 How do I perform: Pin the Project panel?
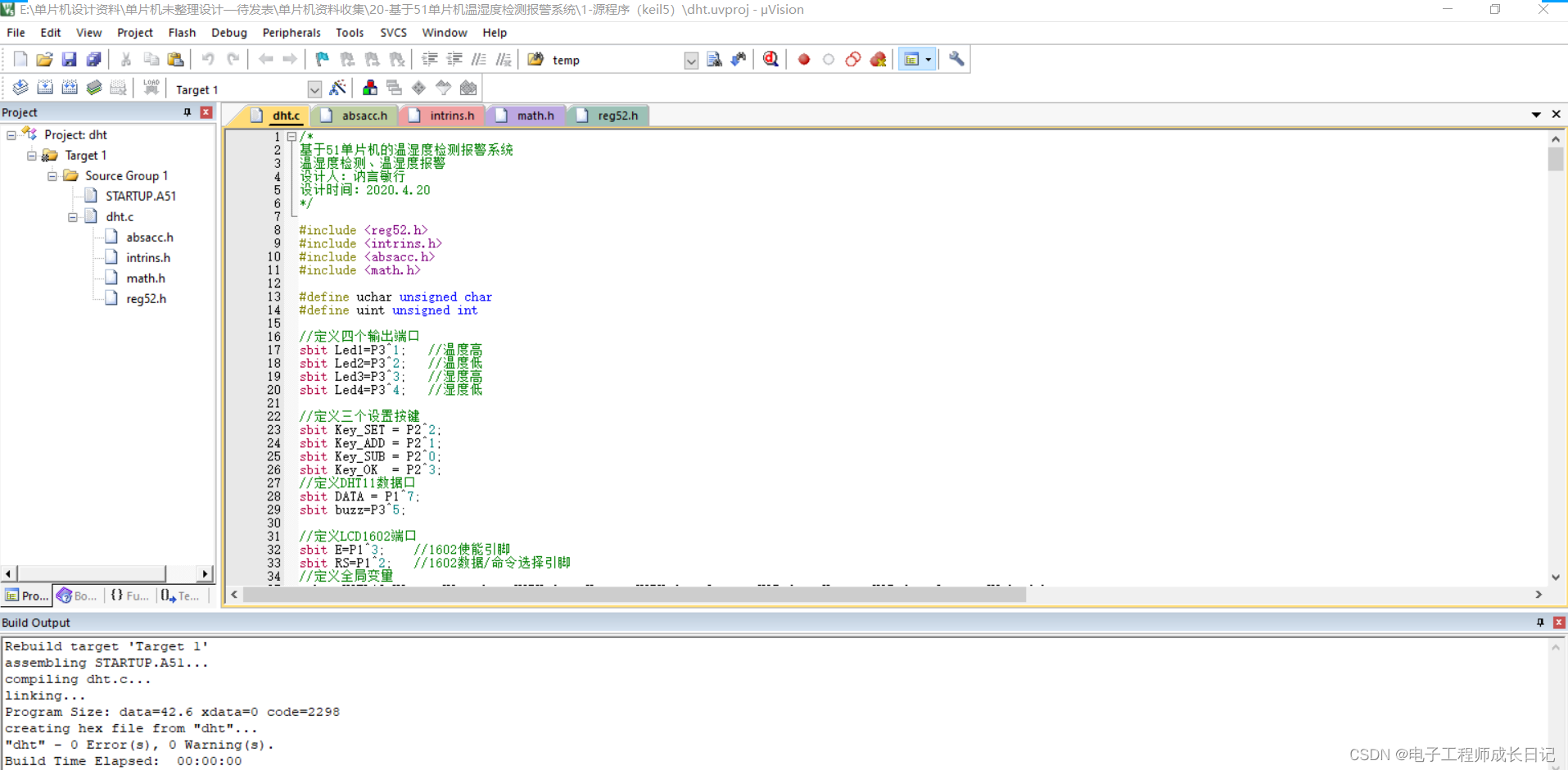coord(188,112)
